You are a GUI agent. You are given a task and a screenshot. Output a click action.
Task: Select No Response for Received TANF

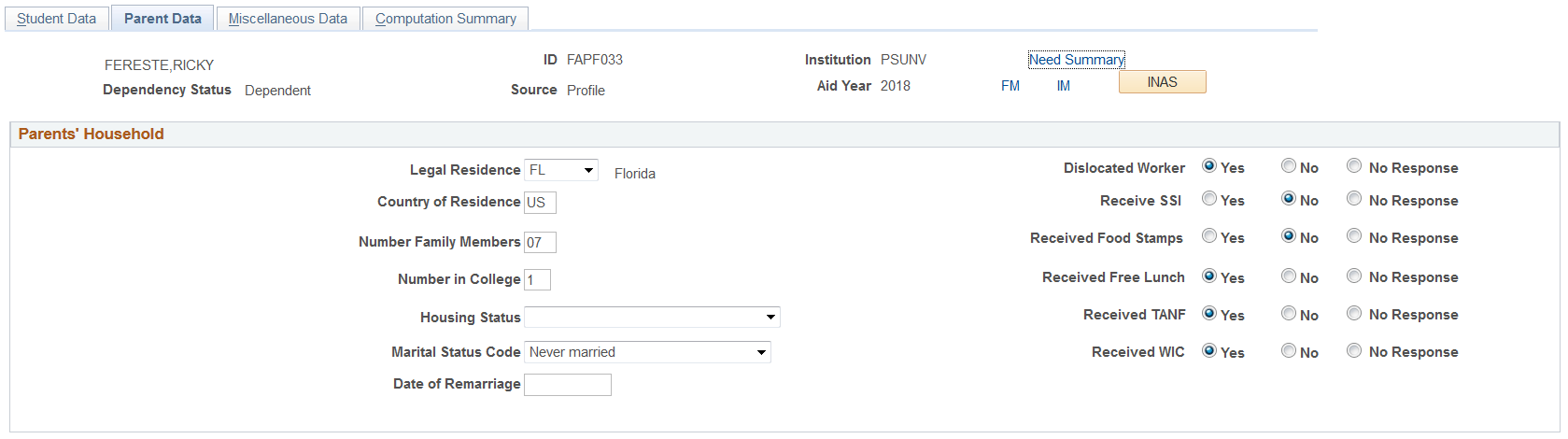1354,313
